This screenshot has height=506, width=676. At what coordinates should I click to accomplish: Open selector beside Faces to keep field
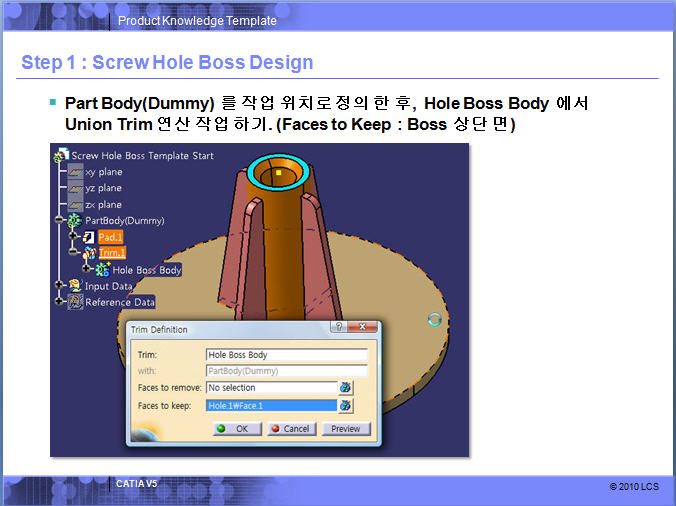pos(346,406)
